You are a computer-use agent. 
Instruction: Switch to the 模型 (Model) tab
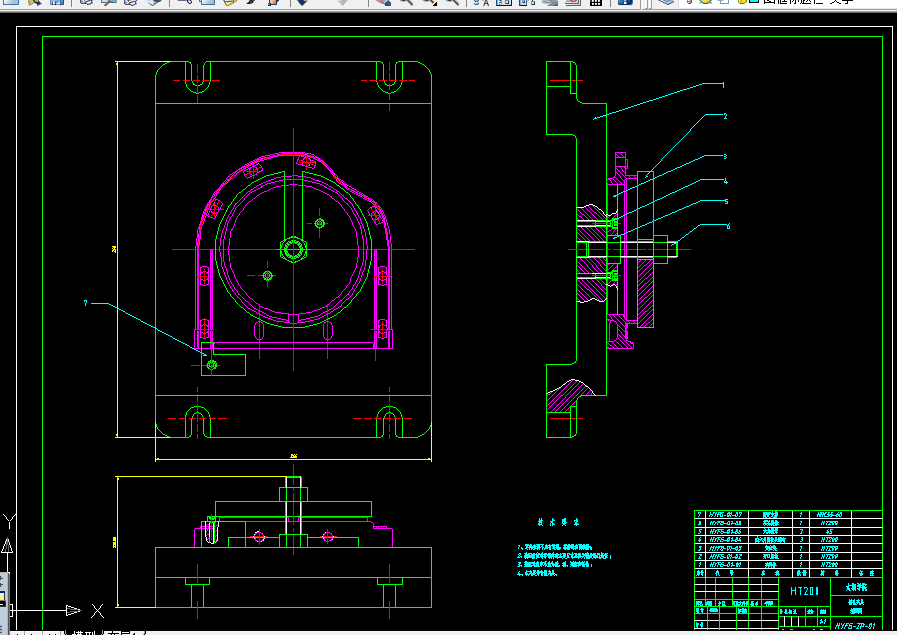(x=83, y=633)
